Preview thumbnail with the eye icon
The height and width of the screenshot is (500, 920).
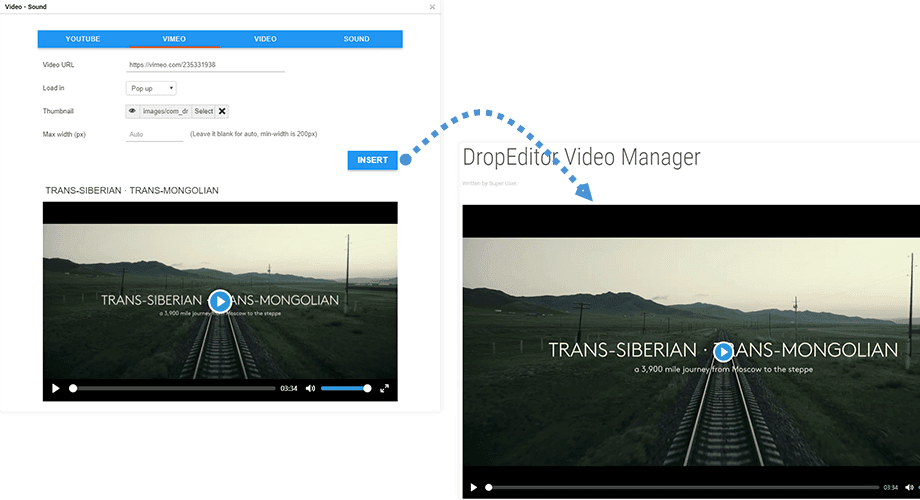coord(133,112)
